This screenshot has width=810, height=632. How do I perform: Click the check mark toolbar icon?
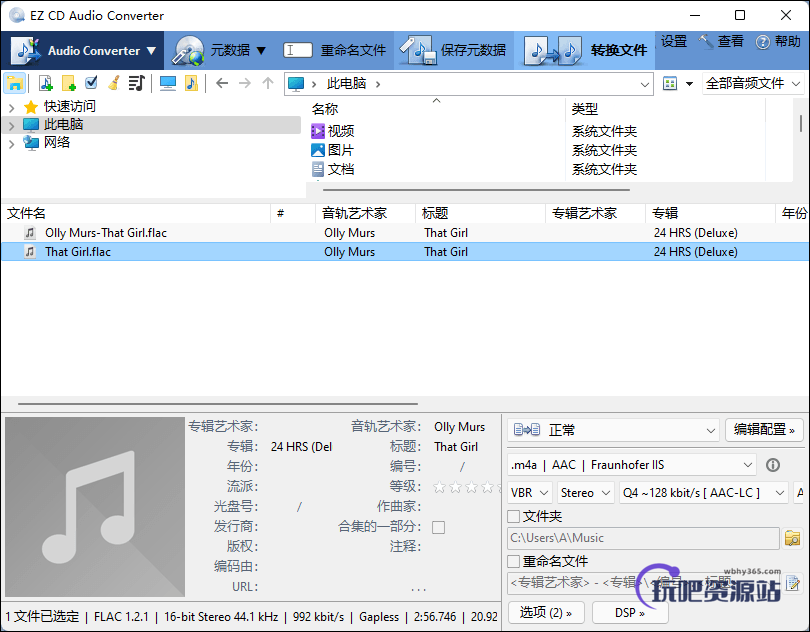coord(91,83)
